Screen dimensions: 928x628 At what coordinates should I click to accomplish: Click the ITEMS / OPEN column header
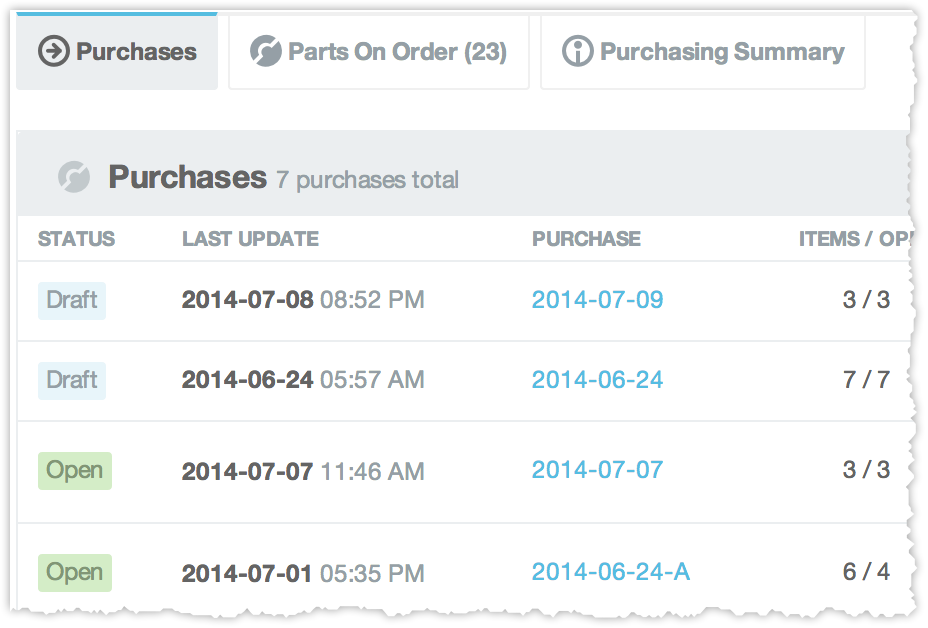pos(855,239)
